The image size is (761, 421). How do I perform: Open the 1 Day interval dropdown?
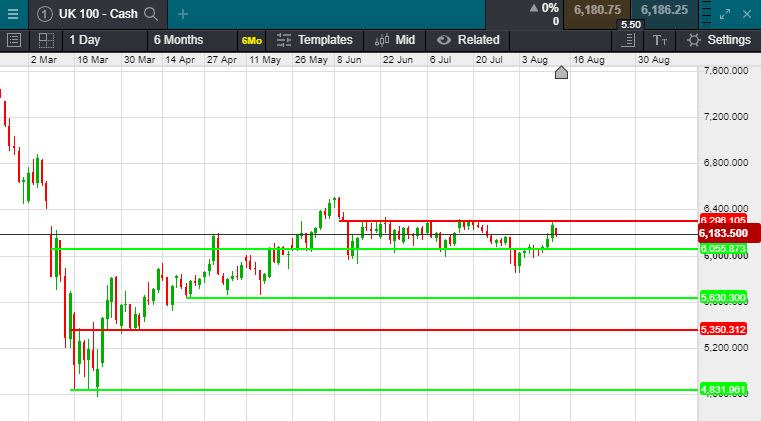click(x=104, y=40)
